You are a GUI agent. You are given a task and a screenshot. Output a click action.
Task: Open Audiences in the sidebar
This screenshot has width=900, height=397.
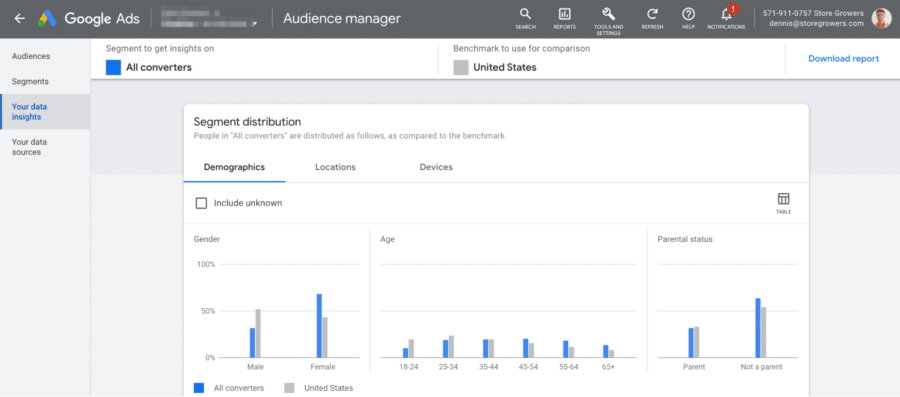pos(31,56)
